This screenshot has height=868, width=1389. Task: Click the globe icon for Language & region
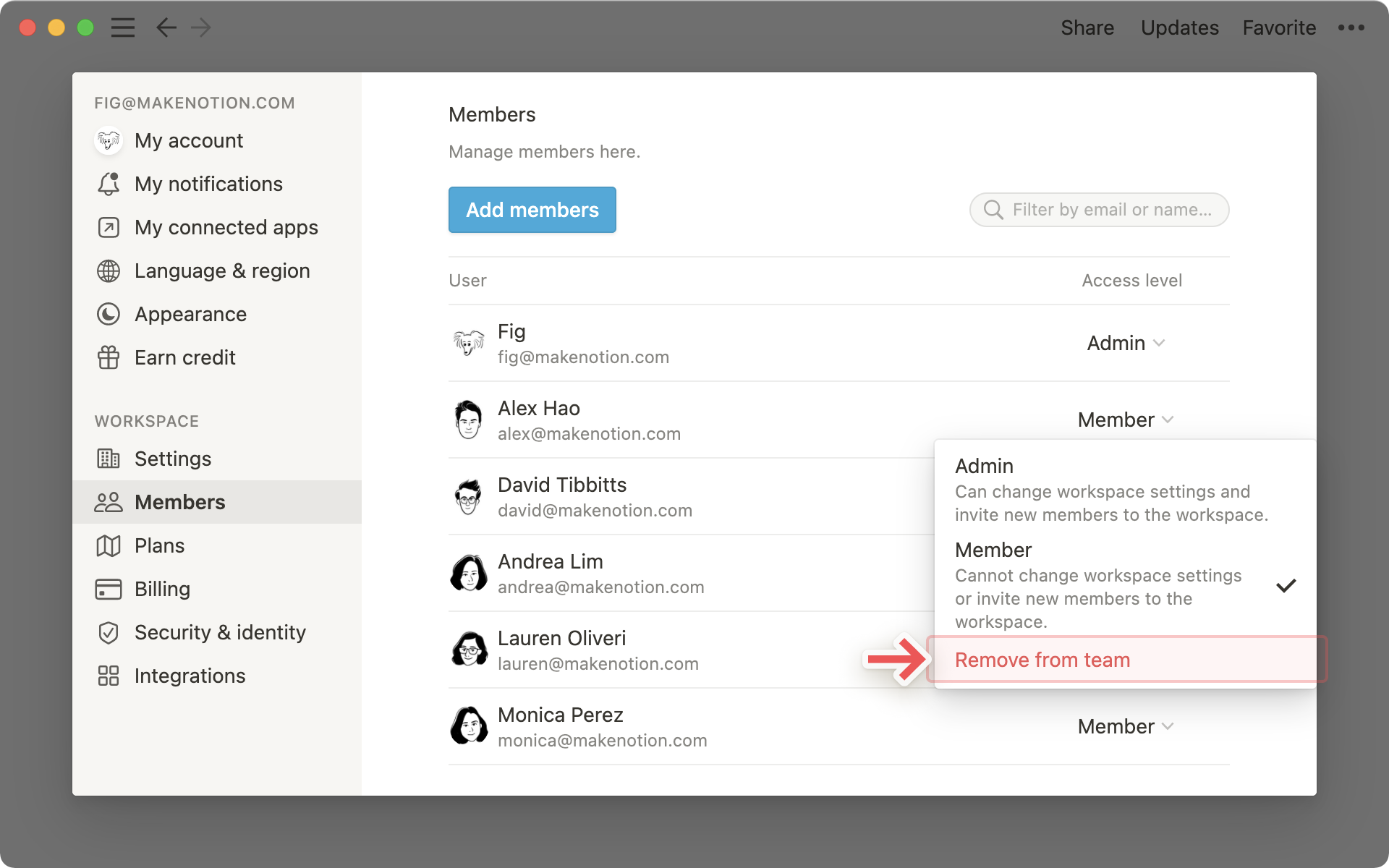point(109,271)
